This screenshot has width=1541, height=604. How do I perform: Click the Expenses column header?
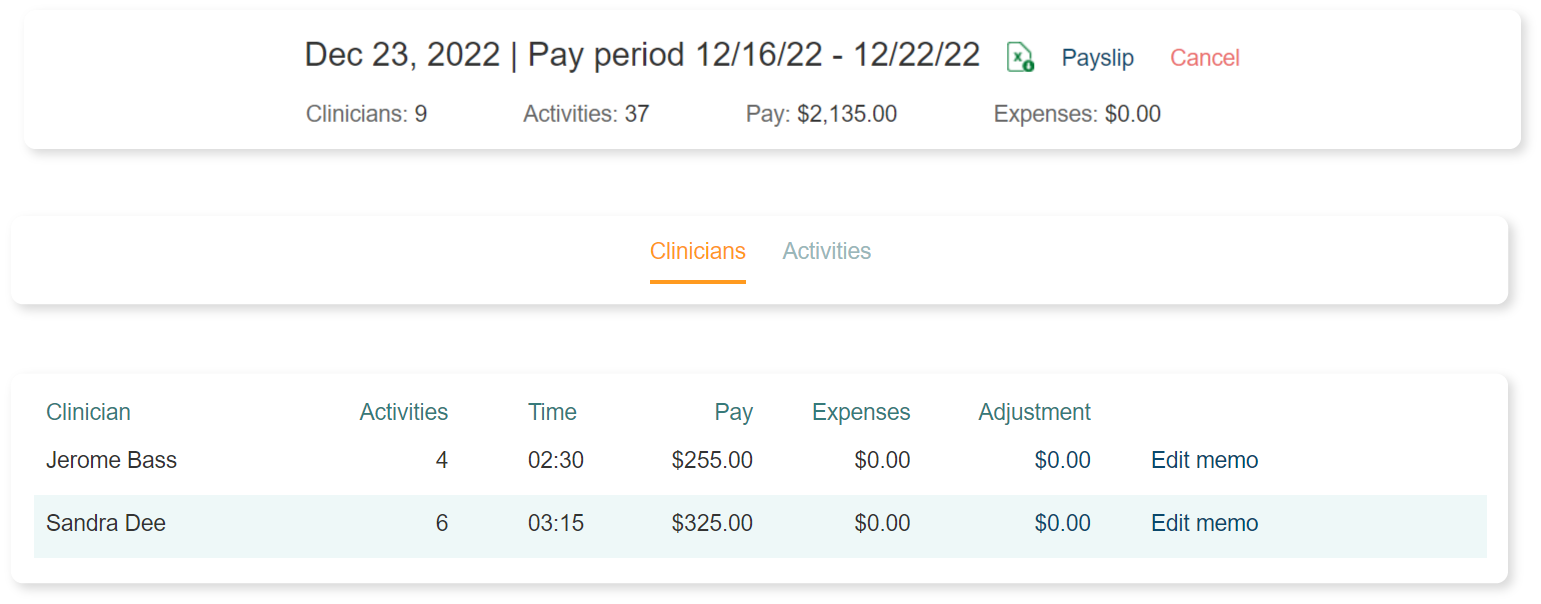pyautogui.click(x=860, y=412)
